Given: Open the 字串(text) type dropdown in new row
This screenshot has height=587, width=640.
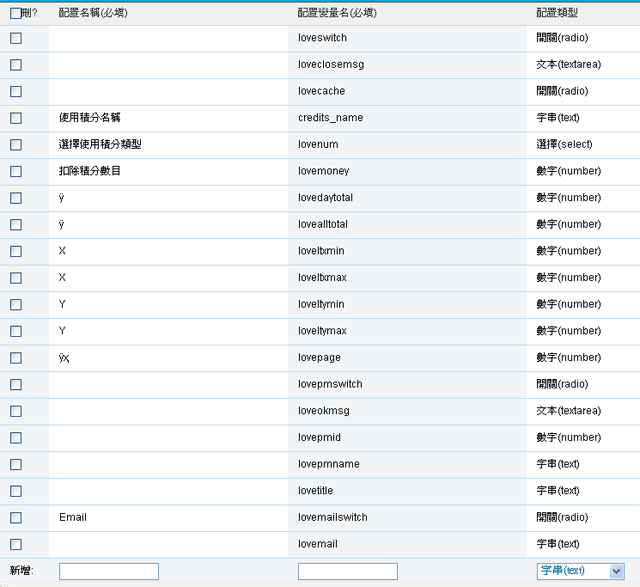Looking at the screenshot, I should (x=580, y=571).
